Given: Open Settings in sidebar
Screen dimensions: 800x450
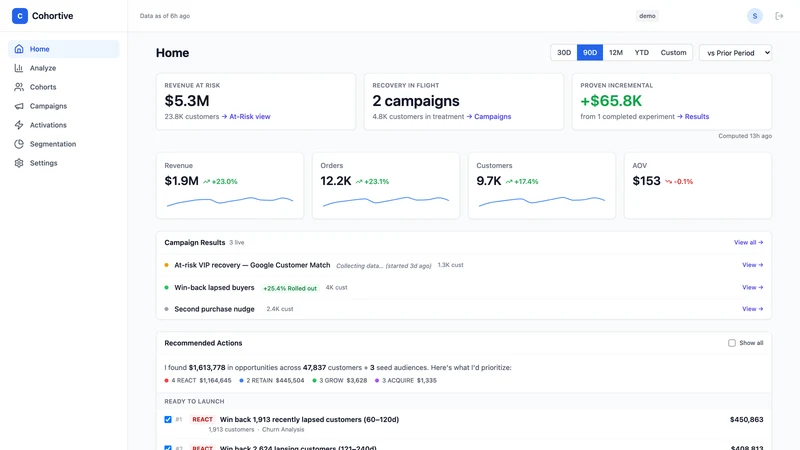Looking at the screenshot, I should (x=63, y=163).
